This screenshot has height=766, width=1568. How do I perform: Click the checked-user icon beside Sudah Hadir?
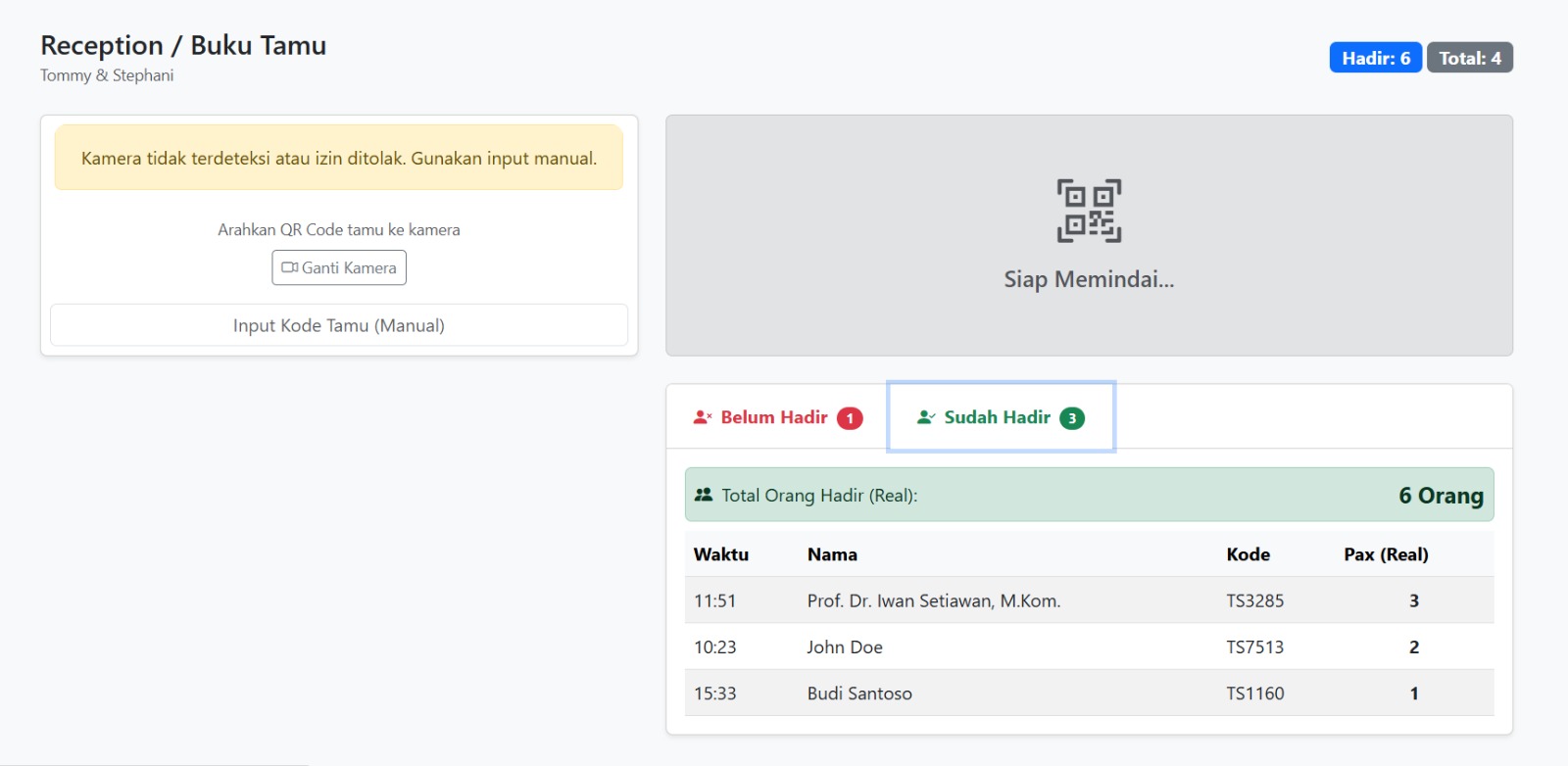click(x=926, y=417)
